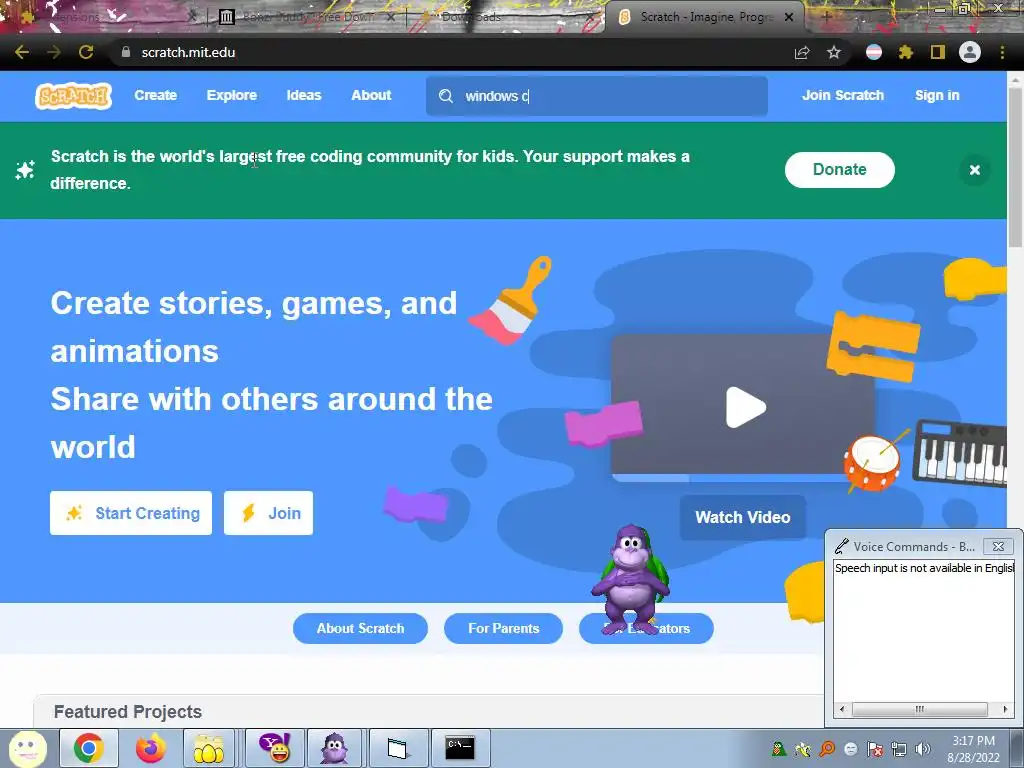Open the Ideas menu item
The width and height of the screenshot is (1024, 768).
[304, 95]
